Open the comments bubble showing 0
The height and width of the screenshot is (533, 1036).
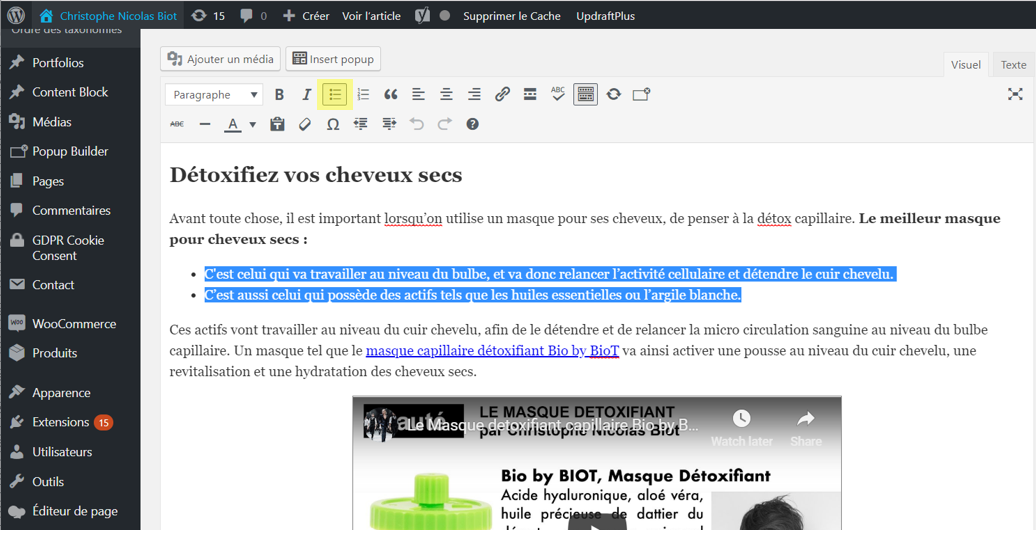[x=253, y=16]
